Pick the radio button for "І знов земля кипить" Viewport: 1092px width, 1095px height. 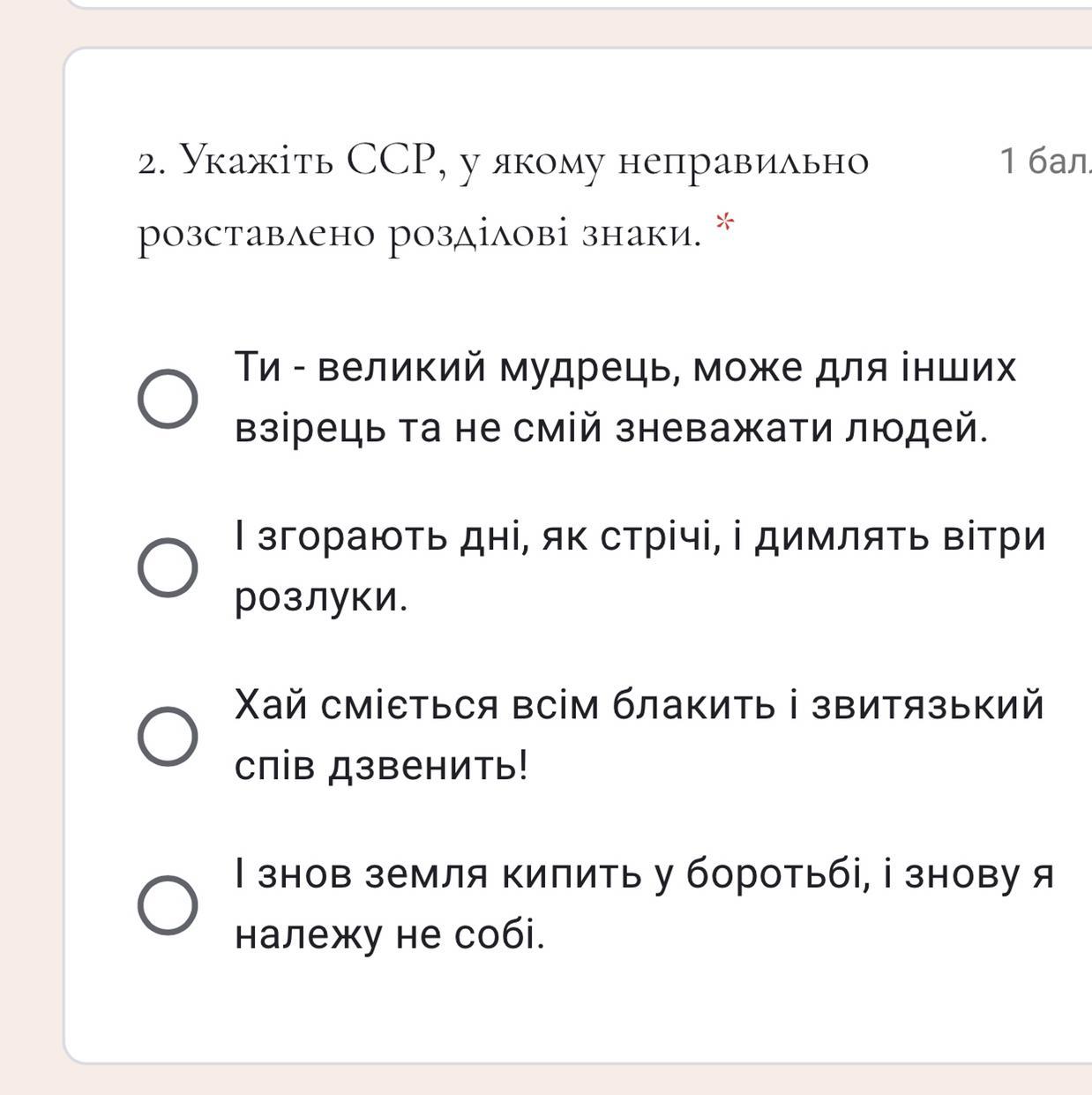coord(168,905)
